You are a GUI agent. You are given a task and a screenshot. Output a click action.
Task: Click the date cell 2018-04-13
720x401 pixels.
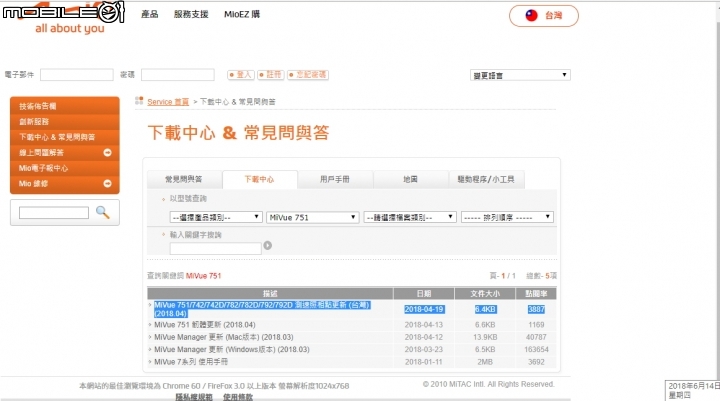click(x=424, y=325)
